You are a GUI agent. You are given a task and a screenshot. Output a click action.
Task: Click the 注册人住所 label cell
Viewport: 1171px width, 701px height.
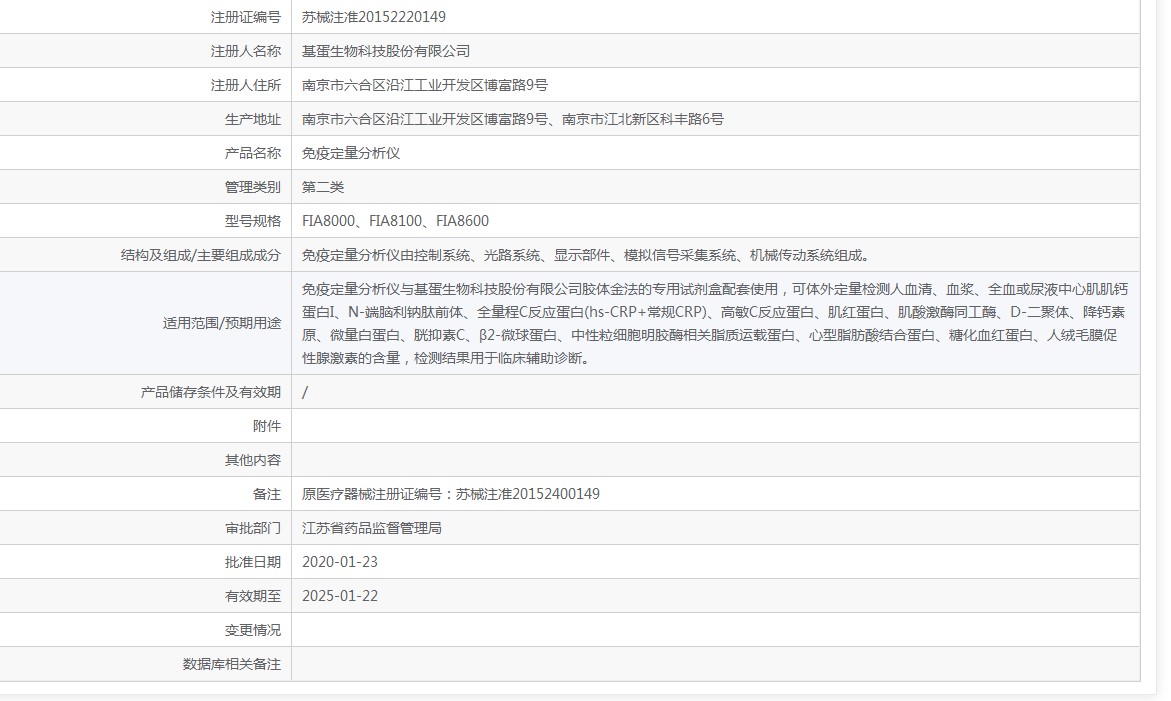[246, 85]
